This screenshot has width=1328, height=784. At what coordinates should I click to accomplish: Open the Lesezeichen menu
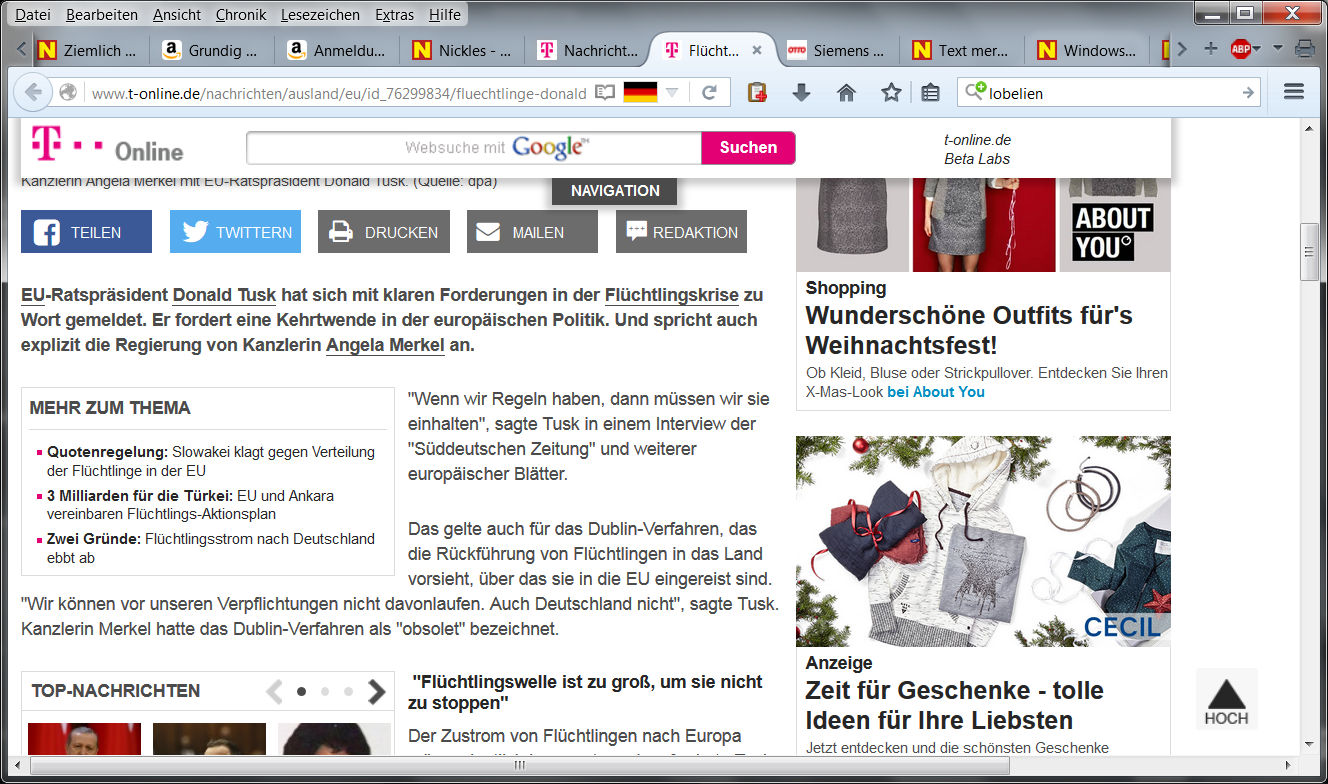(320, 15)
